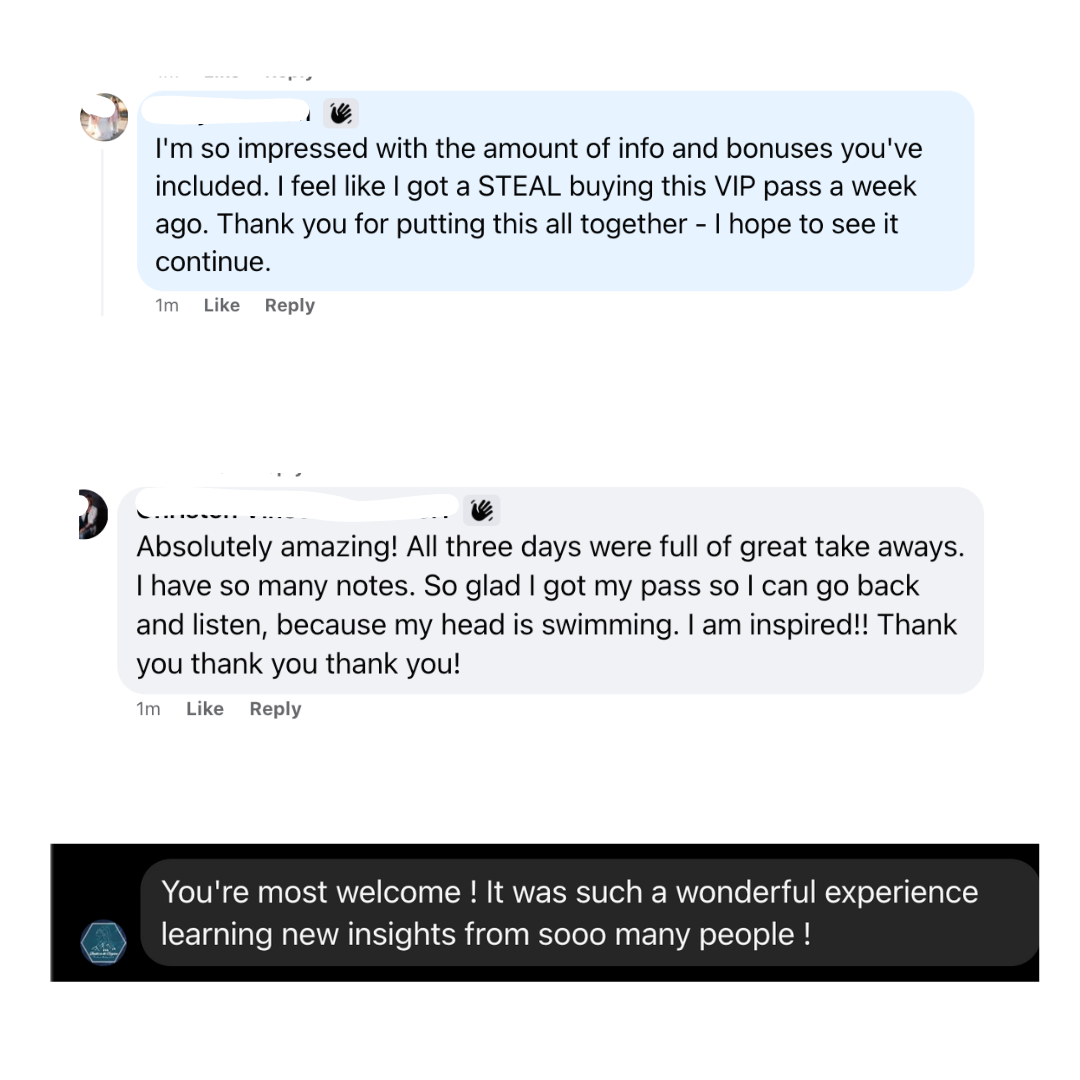Like the "Absolutely amazing!" comment
Viewport: 1080px width, 1080px height.
204,709
